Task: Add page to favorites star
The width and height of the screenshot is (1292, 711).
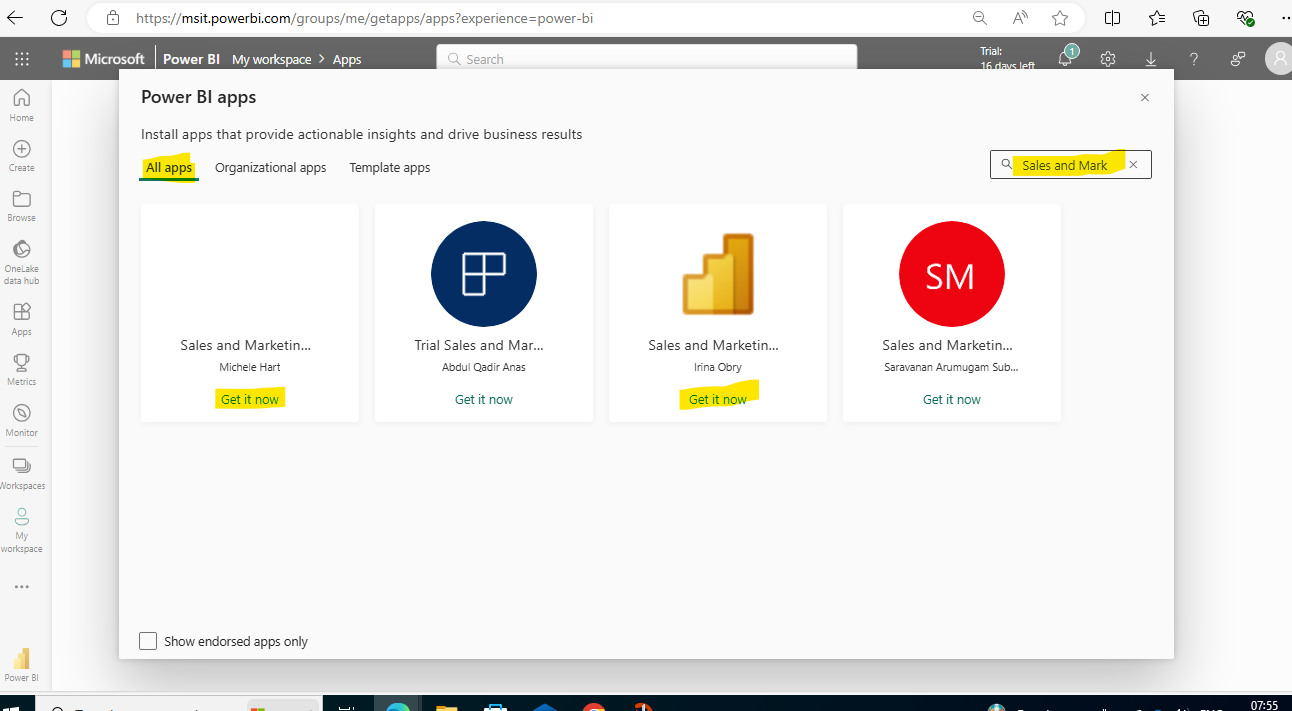Action: (x=1060, y=18)
